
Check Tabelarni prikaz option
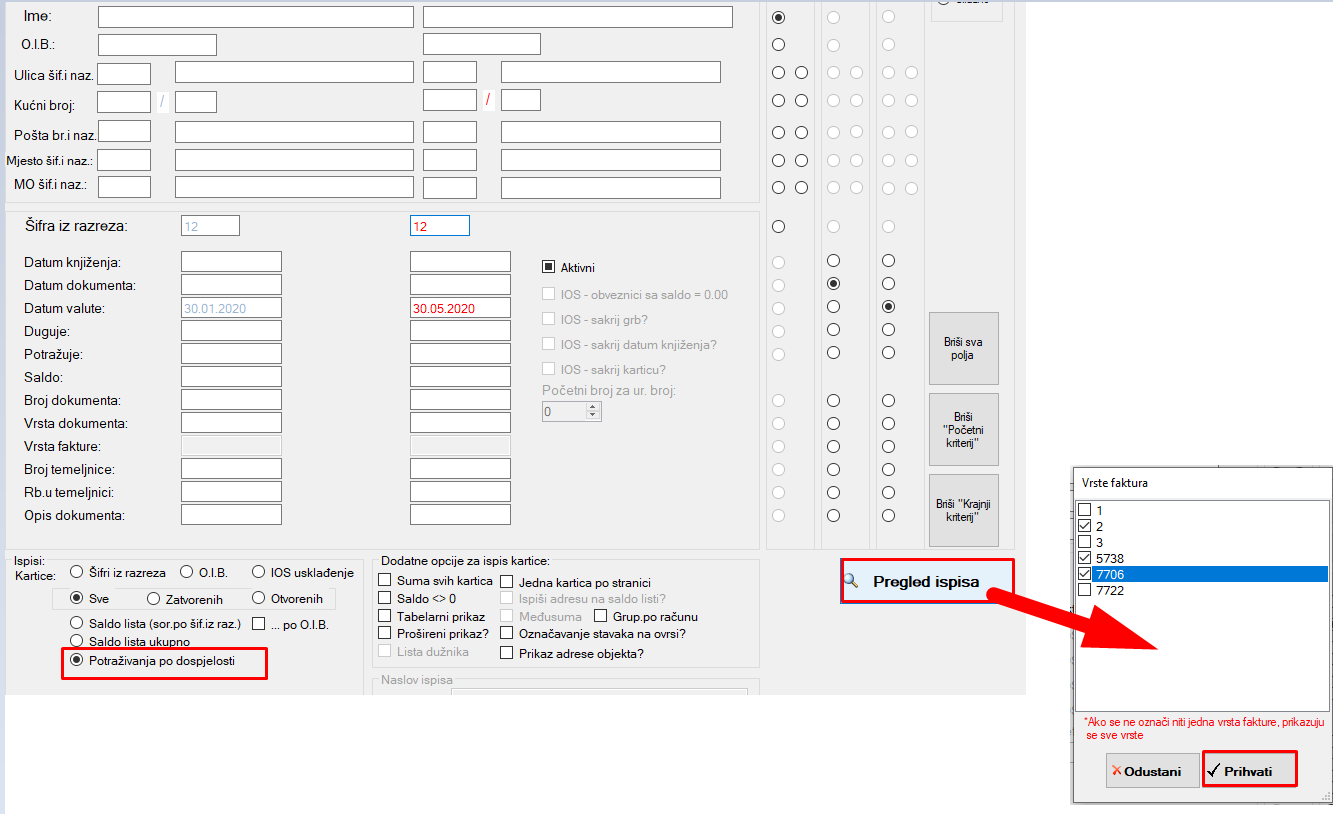[x=385, y=616]
